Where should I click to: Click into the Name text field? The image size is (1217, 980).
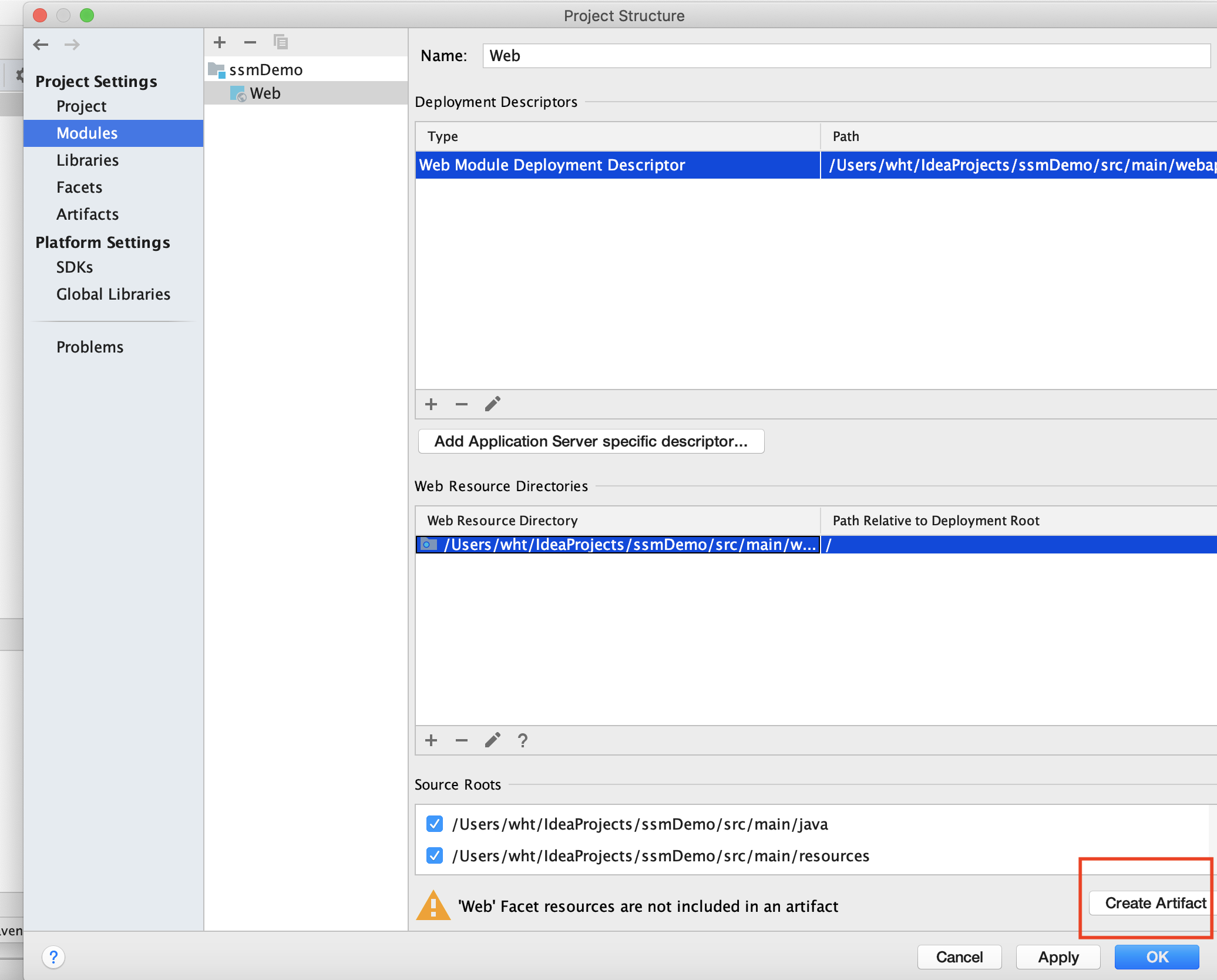846,56
